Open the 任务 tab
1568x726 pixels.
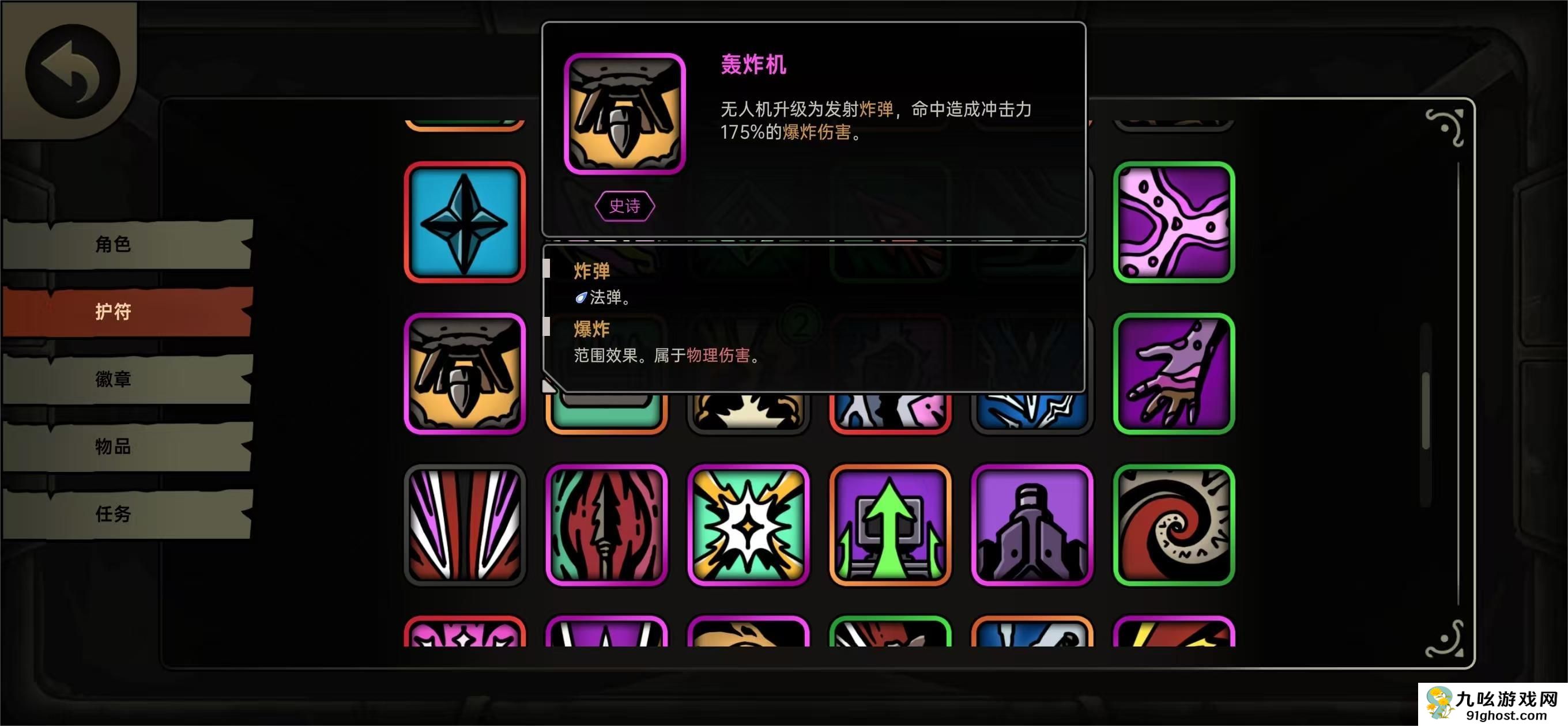coord(127,514)
